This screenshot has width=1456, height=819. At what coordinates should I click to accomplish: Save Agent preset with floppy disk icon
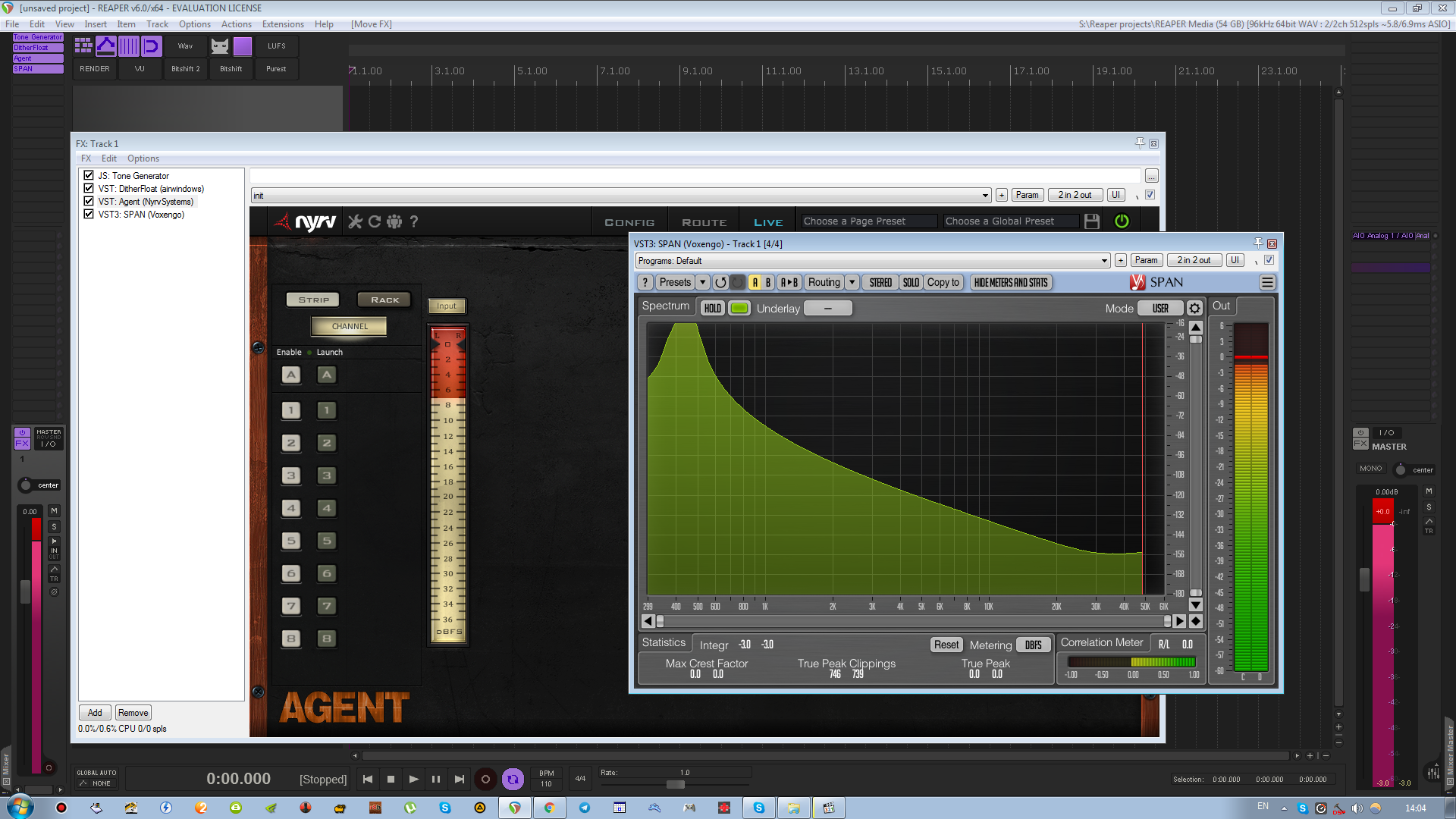[1092, 221]
